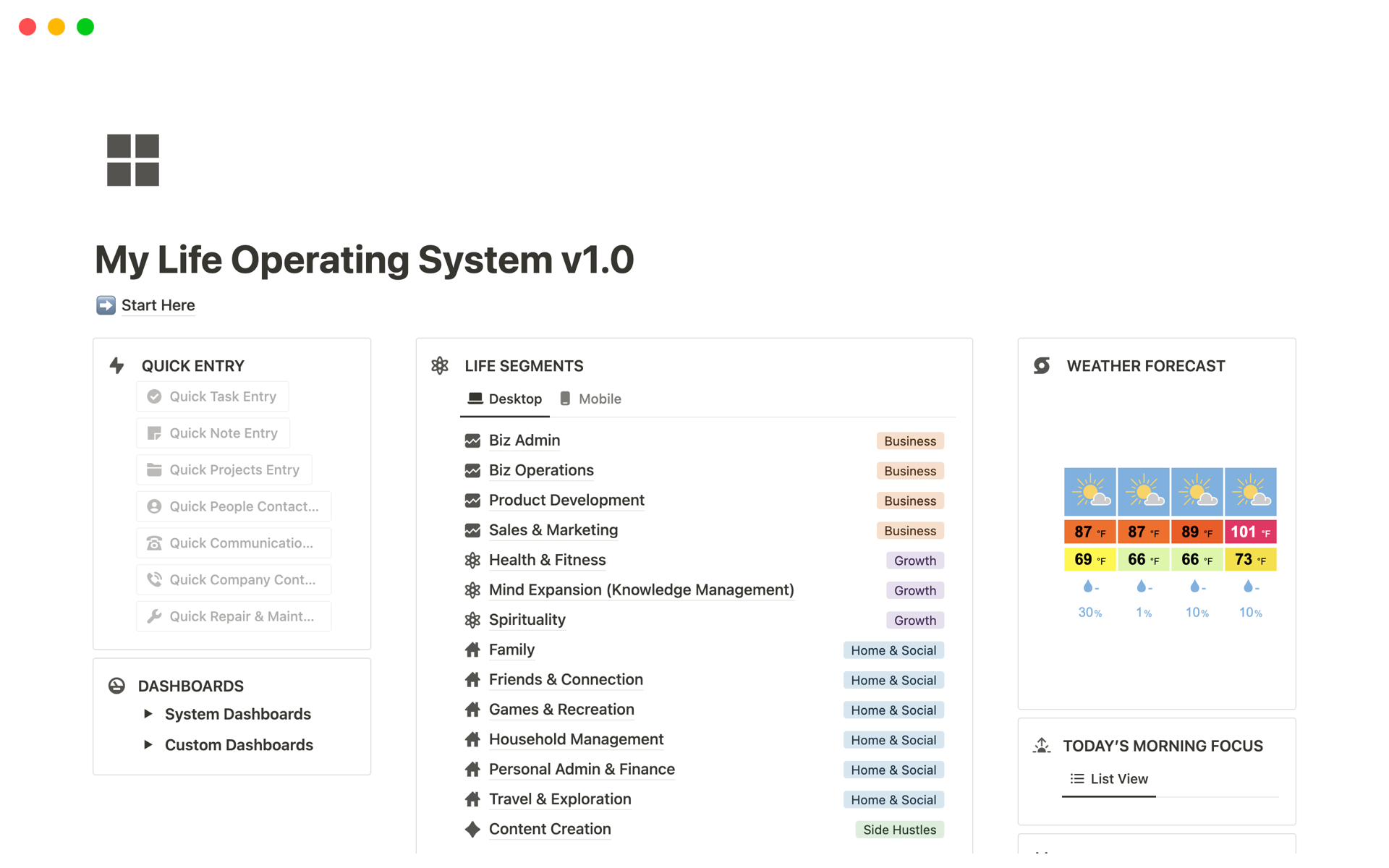The height and width of the screenshot is (868, 1389).
Task: Open the List View tab
Action: pyautogui.click(x=1109, y=779)
